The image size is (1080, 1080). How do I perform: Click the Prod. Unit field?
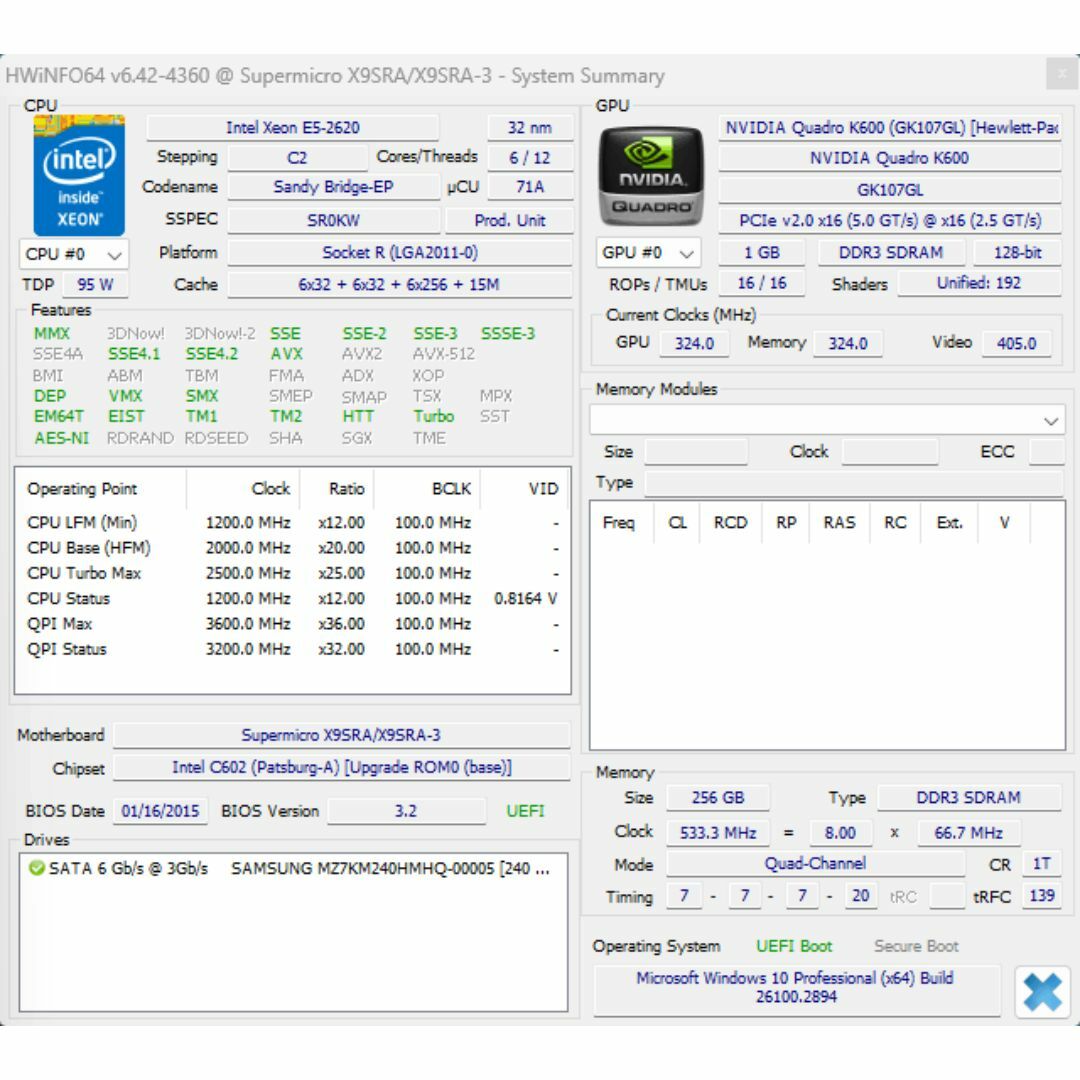tap(510, 220)
